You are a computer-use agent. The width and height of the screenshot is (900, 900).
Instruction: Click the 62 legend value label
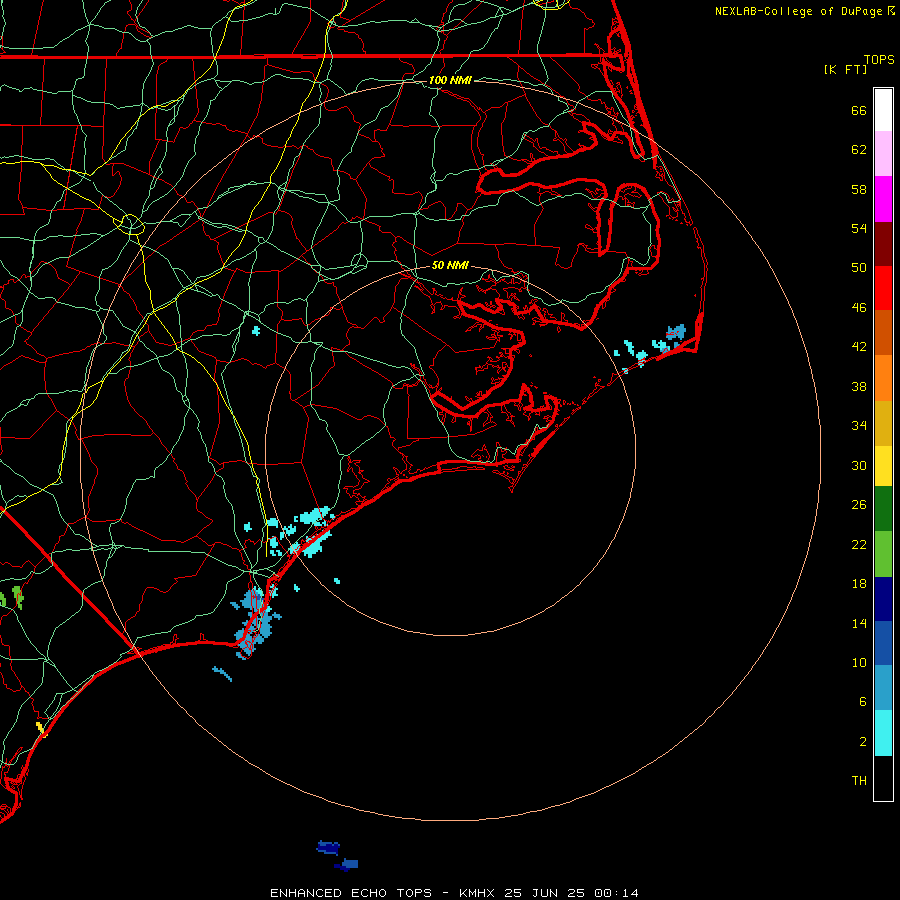(x=859, y=150)
